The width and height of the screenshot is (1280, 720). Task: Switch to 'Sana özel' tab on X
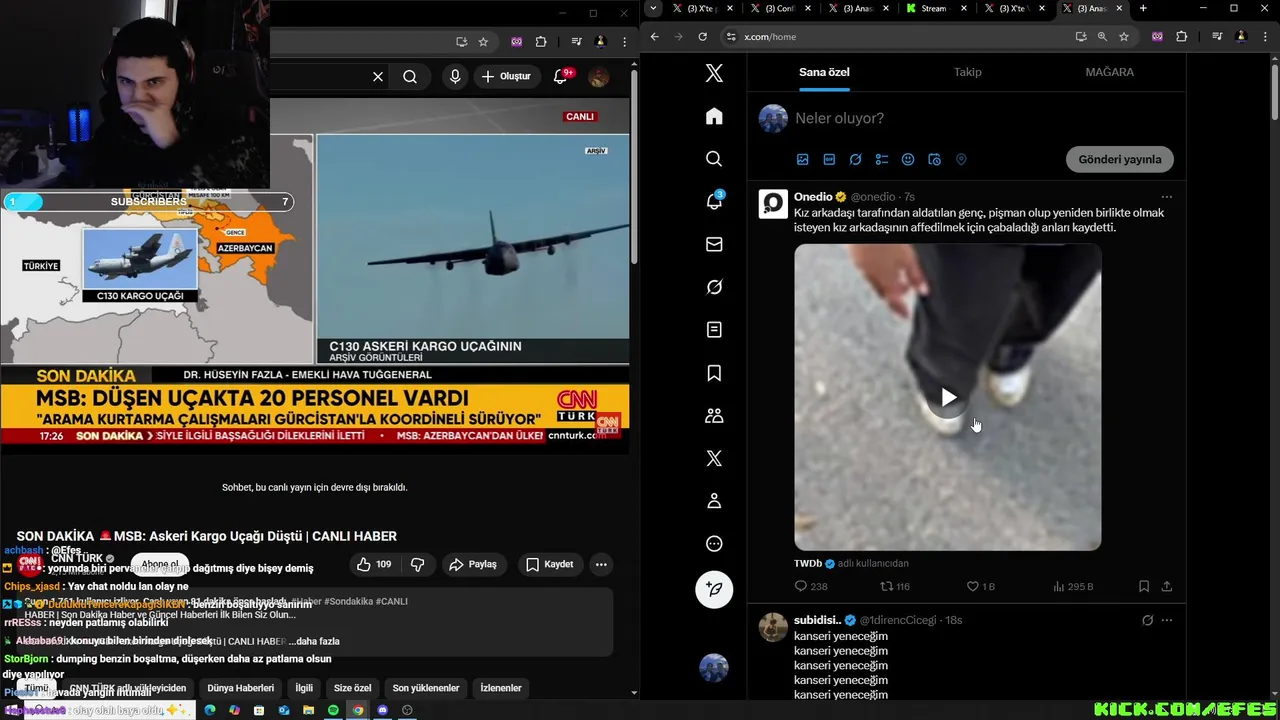coord(824,72)
